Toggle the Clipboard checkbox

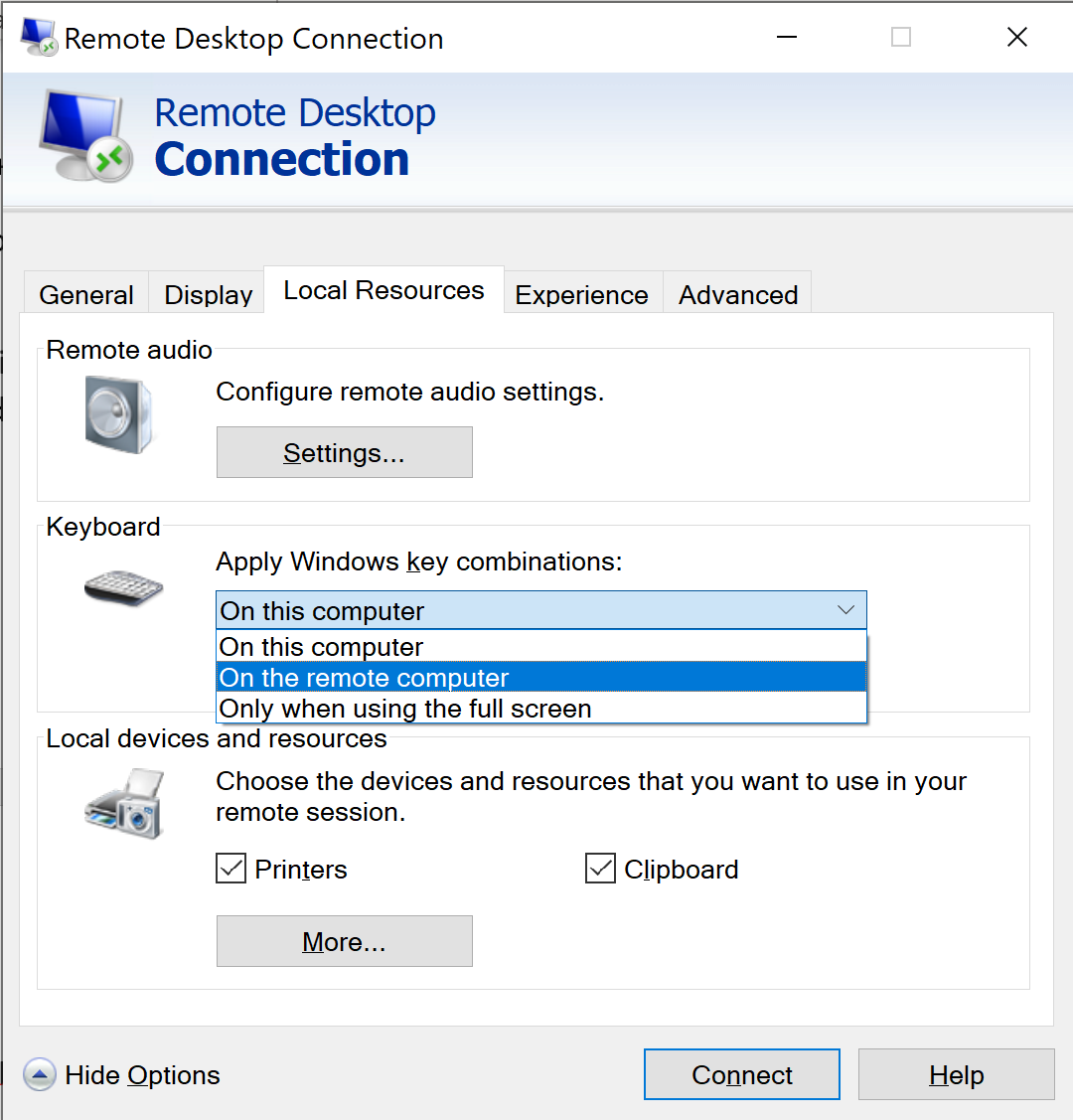(x=600, y=869)
